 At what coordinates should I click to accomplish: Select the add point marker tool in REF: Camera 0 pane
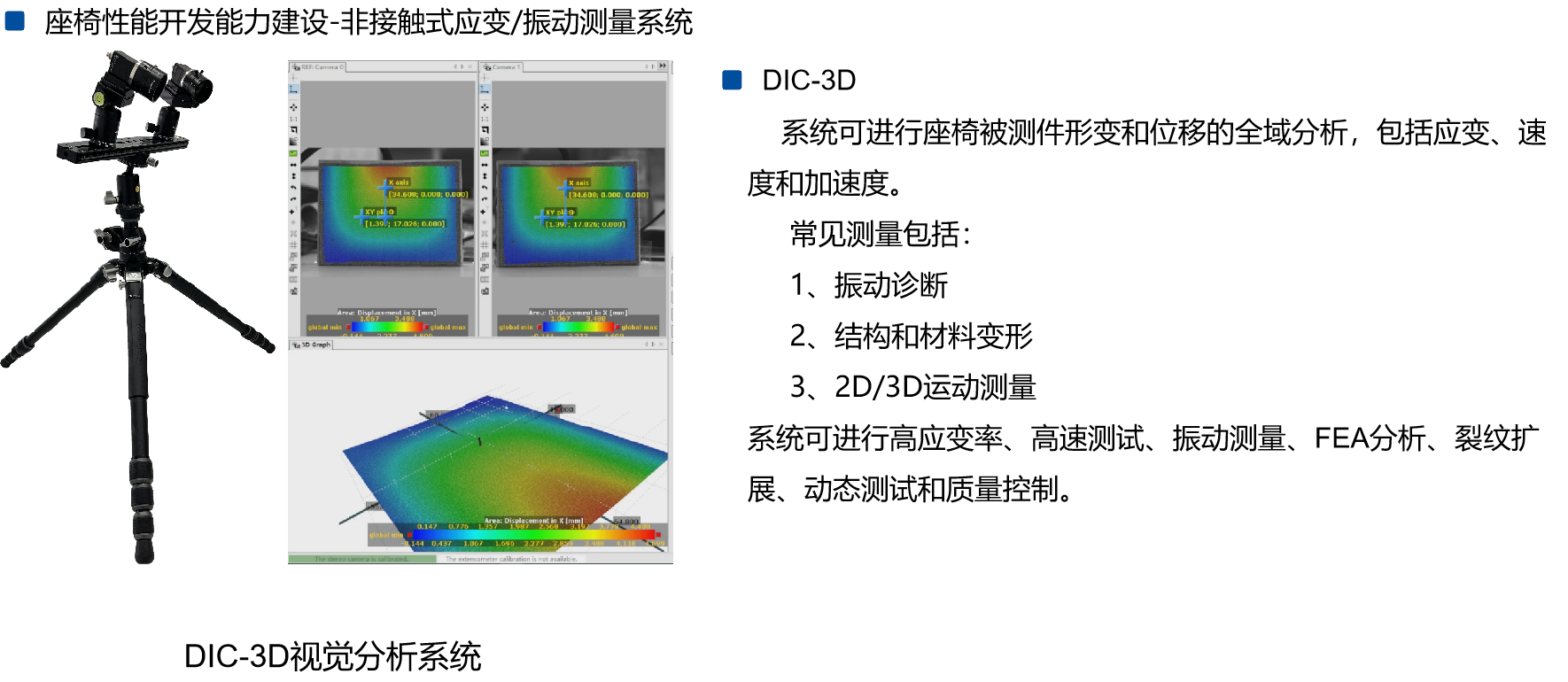point(292,212)
